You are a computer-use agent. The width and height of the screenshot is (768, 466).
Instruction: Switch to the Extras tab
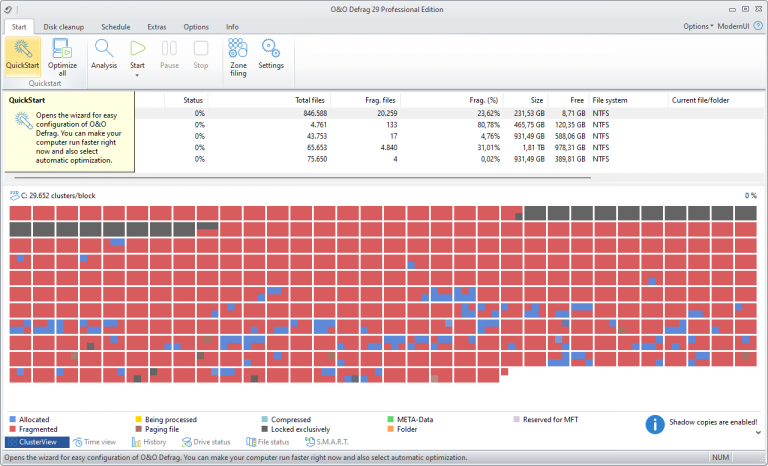pos(157,27)
